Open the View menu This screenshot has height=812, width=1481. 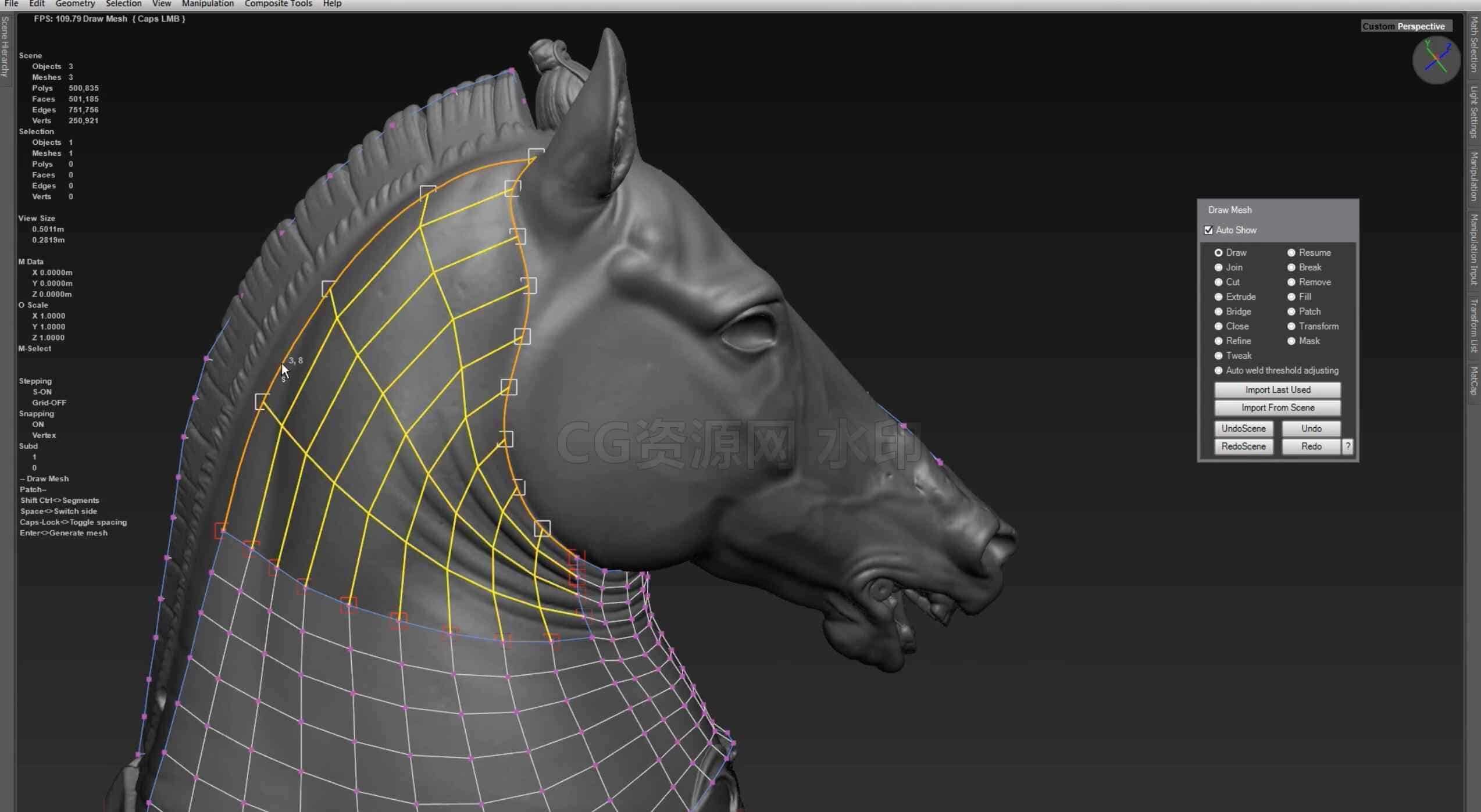[x=161, y=4]
